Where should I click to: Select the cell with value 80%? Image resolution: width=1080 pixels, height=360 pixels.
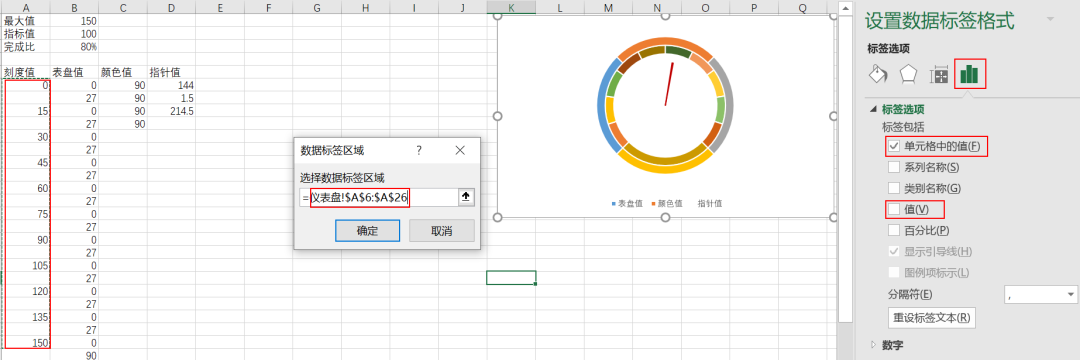[x=74, y=47]
